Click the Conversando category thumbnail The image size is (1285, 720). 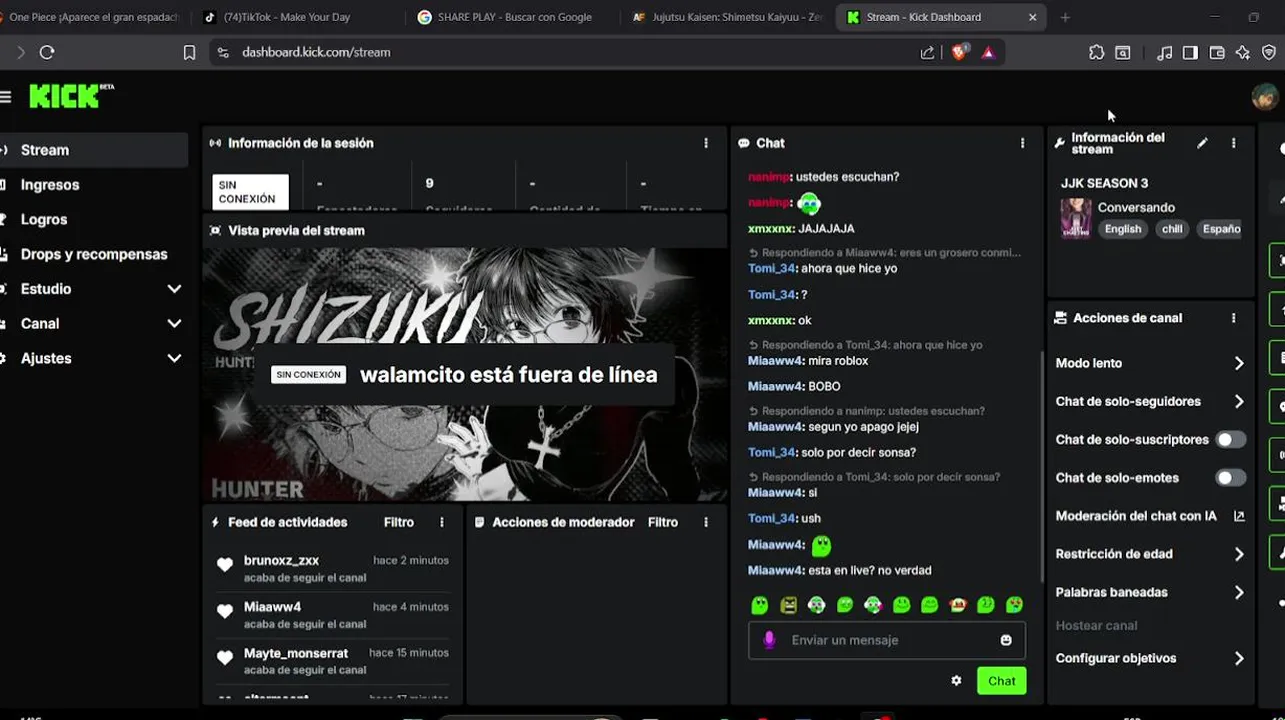pyautogui.click(x=1076, y=217)
